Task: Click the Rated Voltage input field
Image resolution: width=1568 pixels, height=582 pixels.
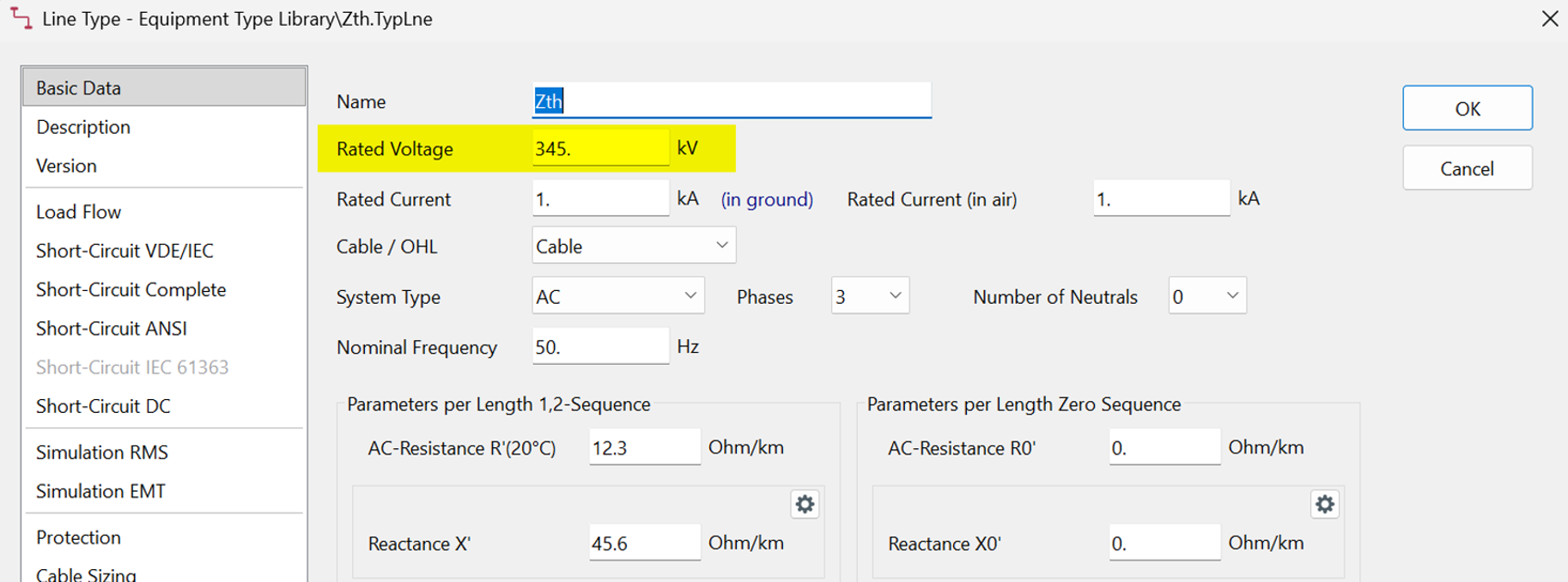Action: click(600, 148)
